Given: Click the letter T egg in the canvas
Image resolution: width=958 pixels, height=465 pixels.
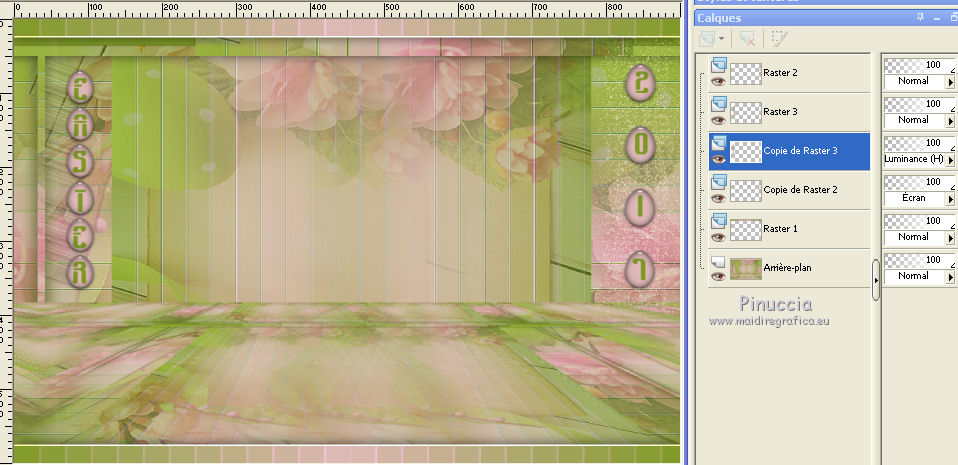Looking at the screenshot, I should [79, 199].
